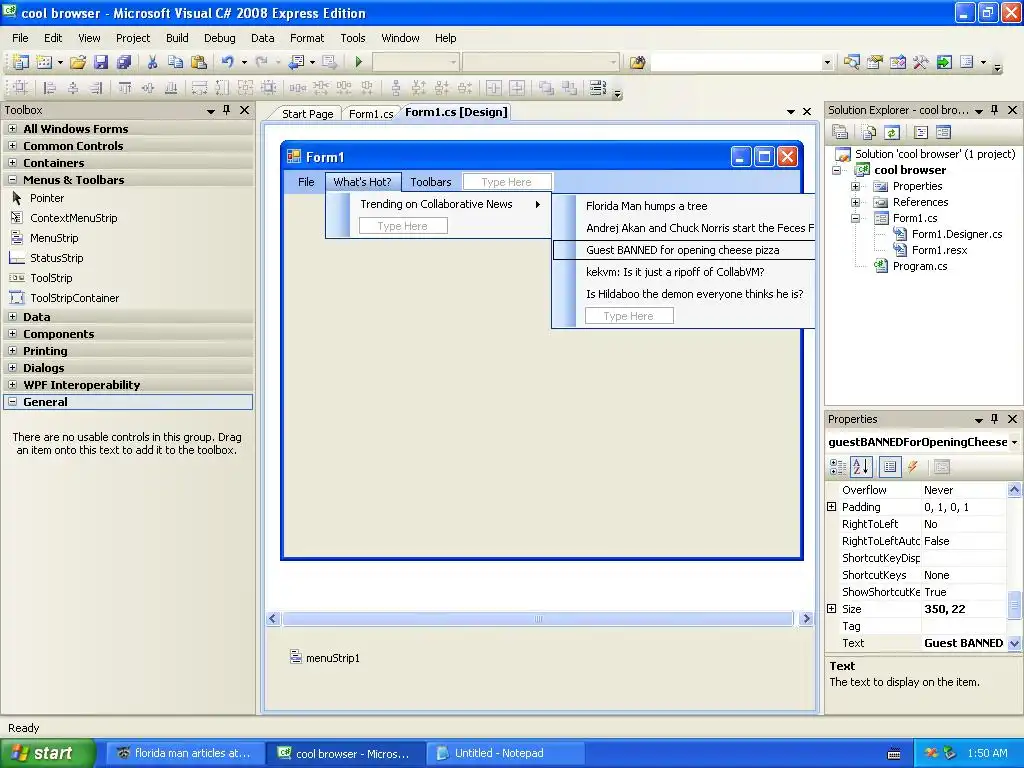Switch to florida man articles taskbar window

tap(185, 753)
